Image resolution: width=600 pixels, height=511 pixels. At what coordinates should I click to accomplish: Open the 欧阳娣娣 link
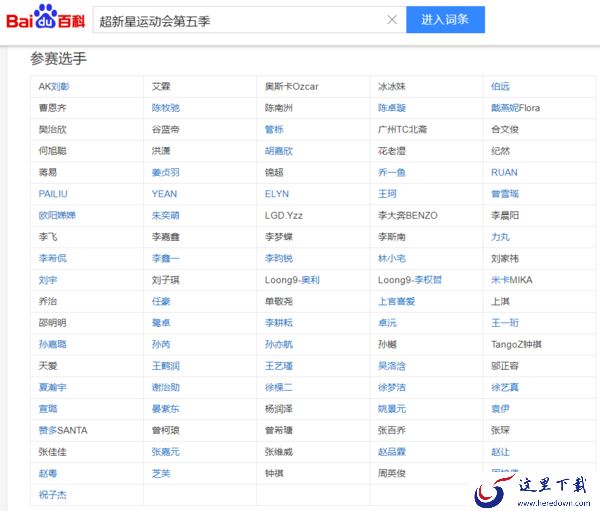coord(57,215)
